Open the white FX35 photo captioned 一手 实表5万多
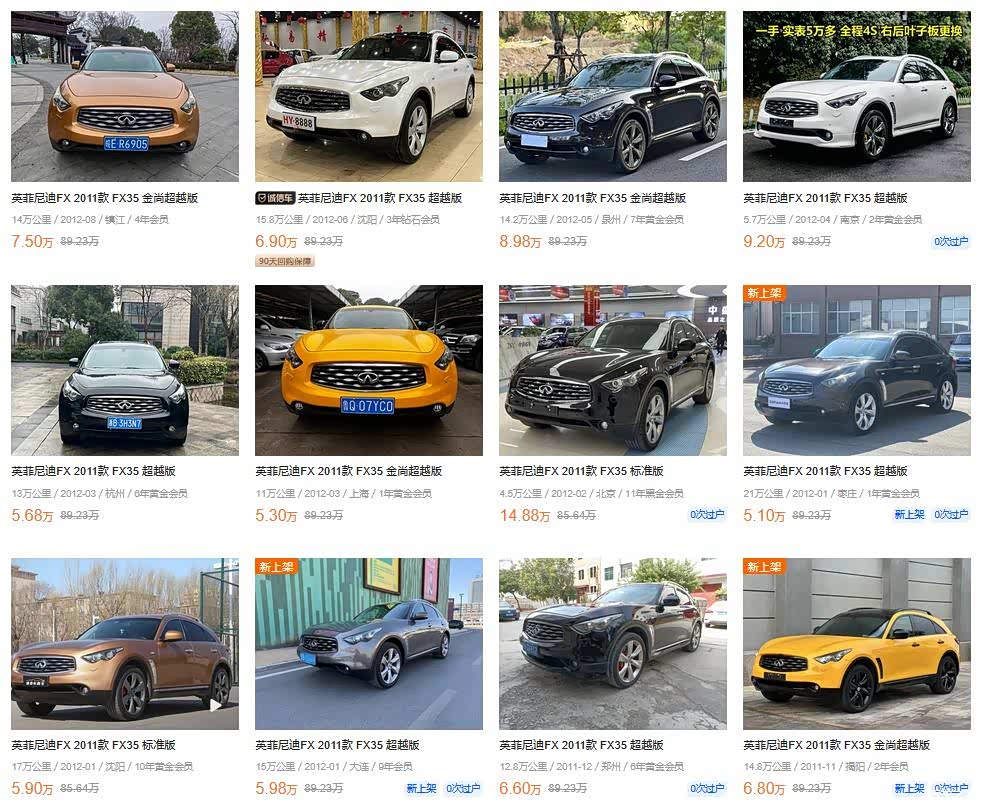This screenshot has height=808, width=982. pos(857,96)
